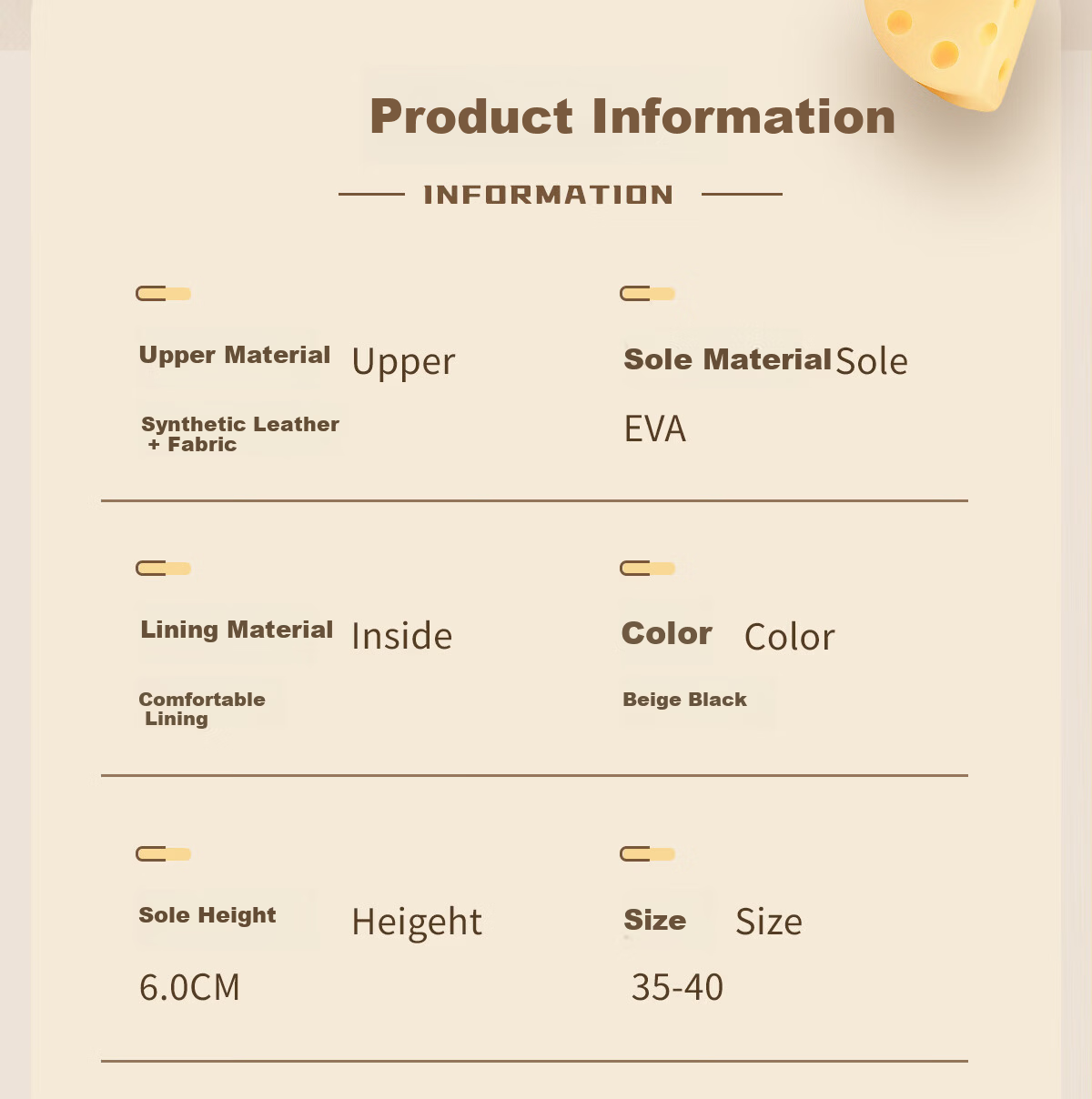Click the EVA sole material value
The height and width of the screenshot is (1099, 1092).
[x=655, y=429]
